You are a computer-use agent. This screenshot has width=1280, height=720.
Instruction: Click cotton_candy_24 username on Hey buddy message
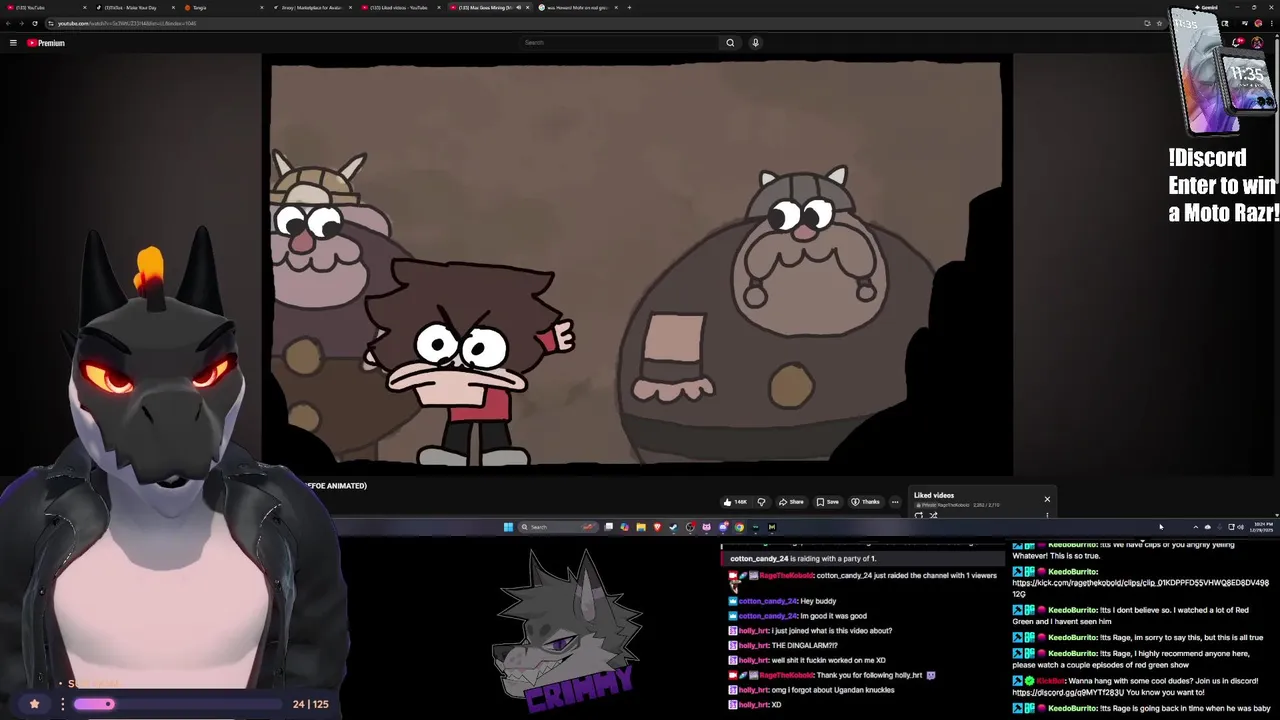click(767, 601)
